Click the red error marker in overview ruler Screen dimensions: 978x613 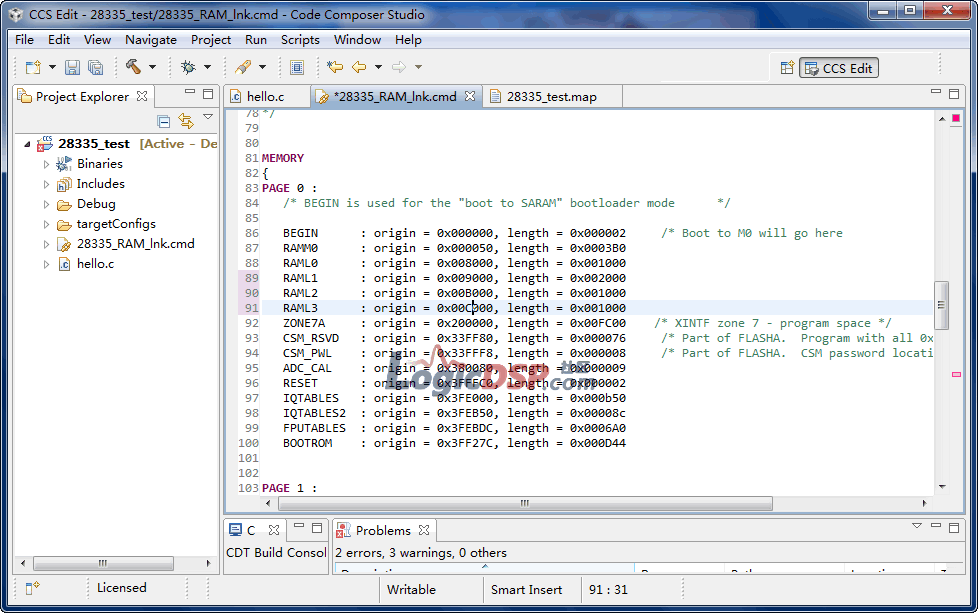[956, 118]
